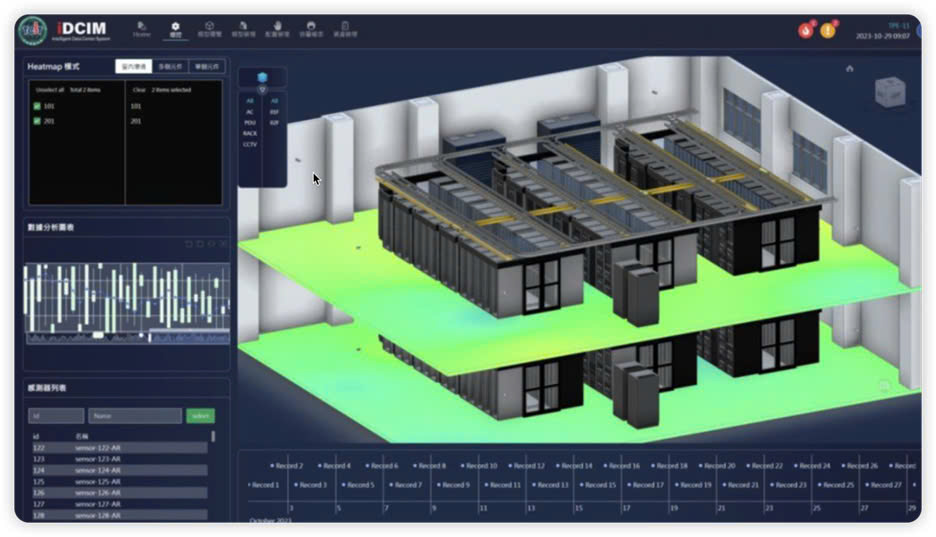
Task: Select the gear icon in top navigation
Action: pos(176,29)
